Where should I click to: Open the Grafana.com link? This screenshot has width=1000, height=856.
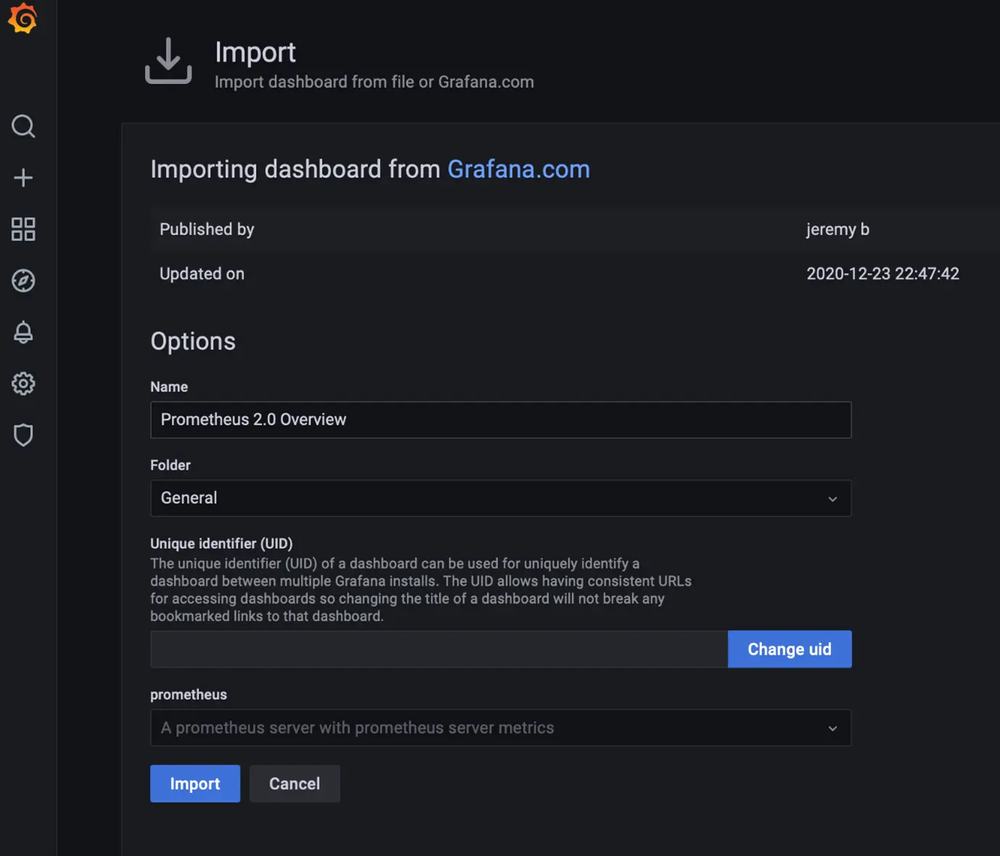pyautogui.click(x=518, y=169)
